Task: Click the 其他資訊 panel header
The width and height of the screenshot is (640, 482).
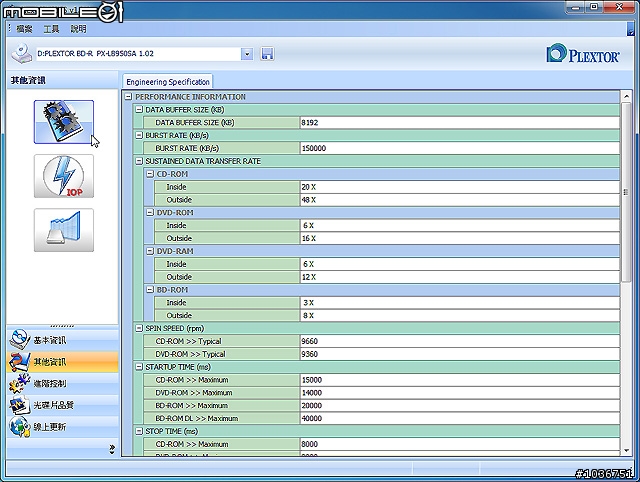Action: (x=62, y=80)
